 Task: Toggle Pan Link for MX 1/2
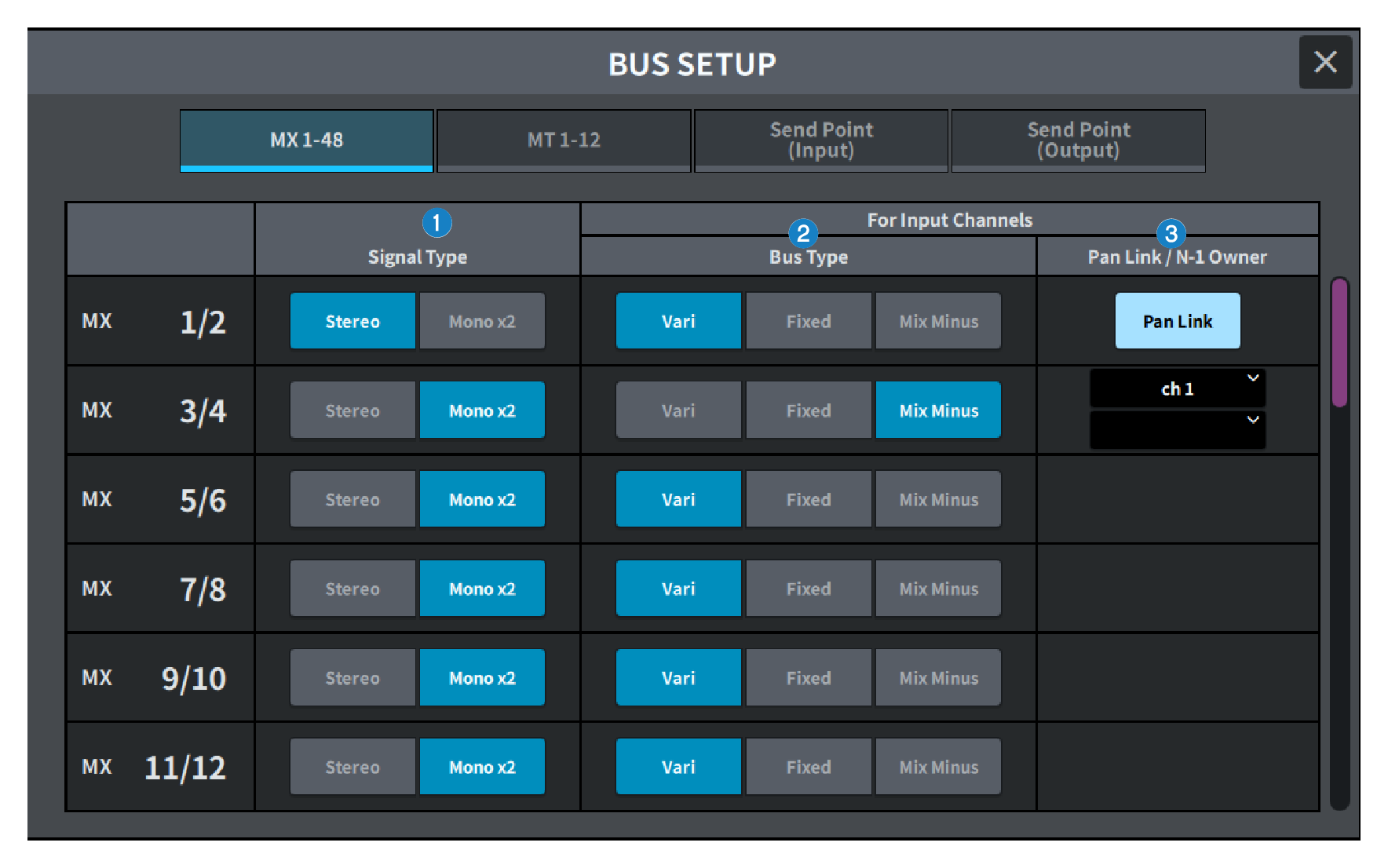[x=1177, y=321]
